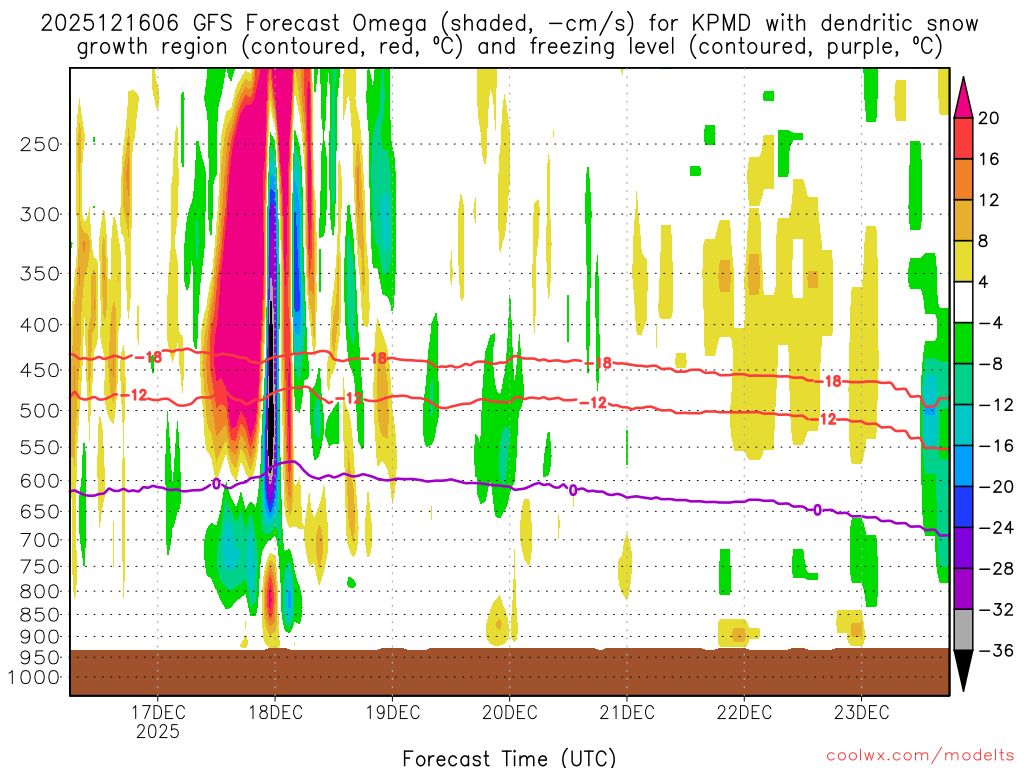Click the 500 pressure level label
This screenshot has height=768, width=1024.
tap(40, 411)
